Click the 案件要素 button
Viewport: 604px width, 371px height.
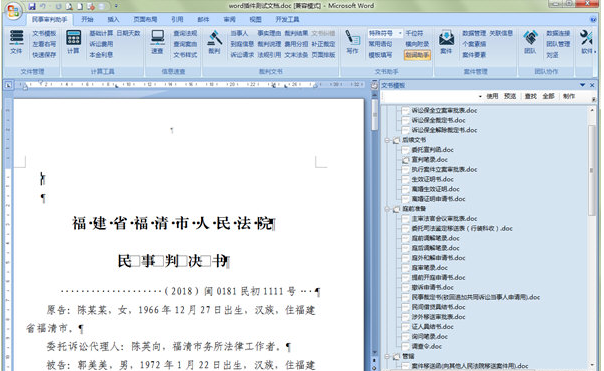click(474, 55)
